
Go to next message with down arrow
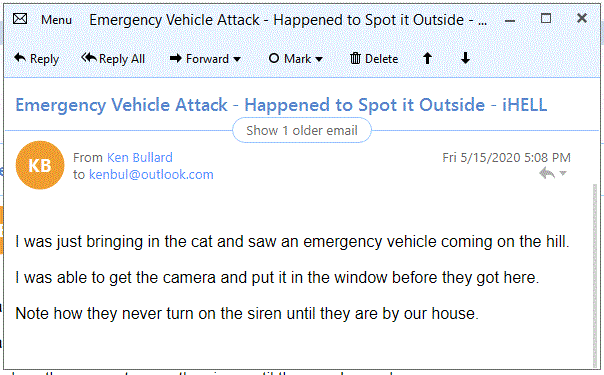point(465,59)
